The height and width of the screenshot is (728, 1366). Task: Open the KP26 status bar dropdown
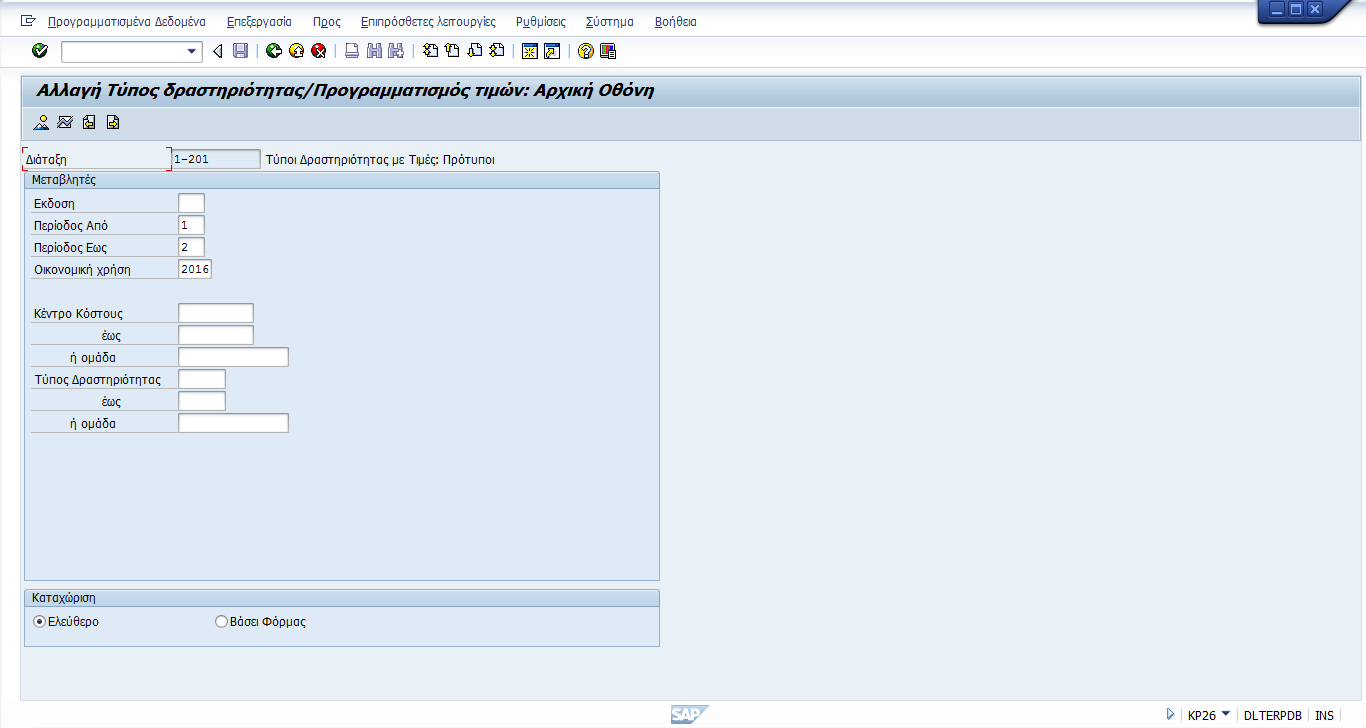[x=1225, y=714]
